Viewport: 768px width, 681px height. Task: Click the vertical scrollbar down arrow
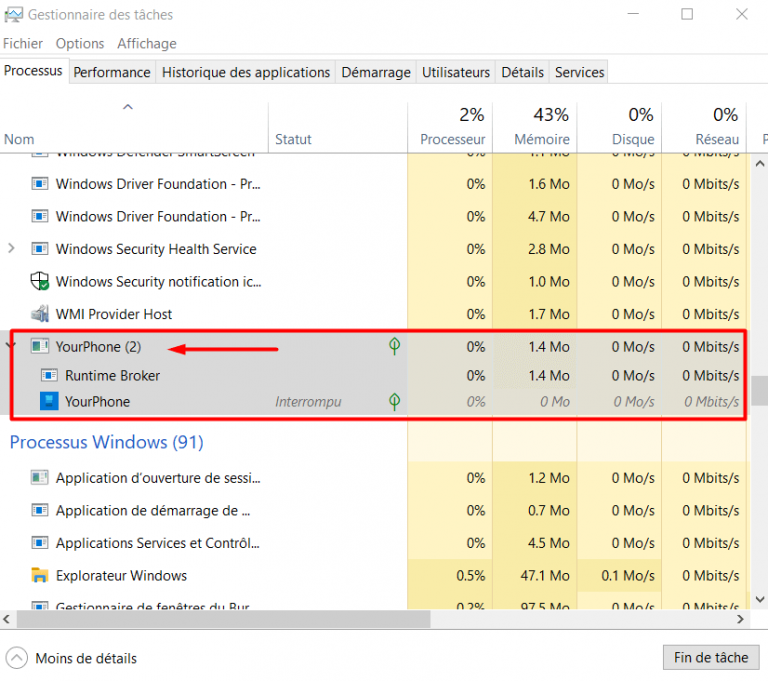[760, 599]
